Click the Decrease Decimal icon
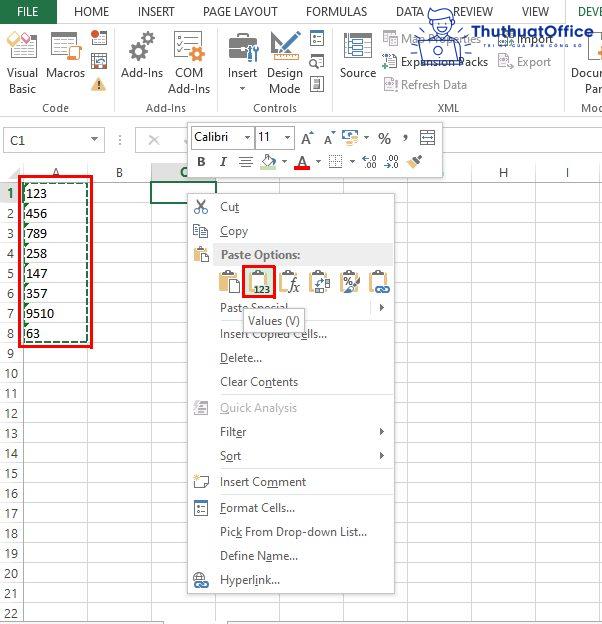The image size is (602, 624). click(392, 162)
